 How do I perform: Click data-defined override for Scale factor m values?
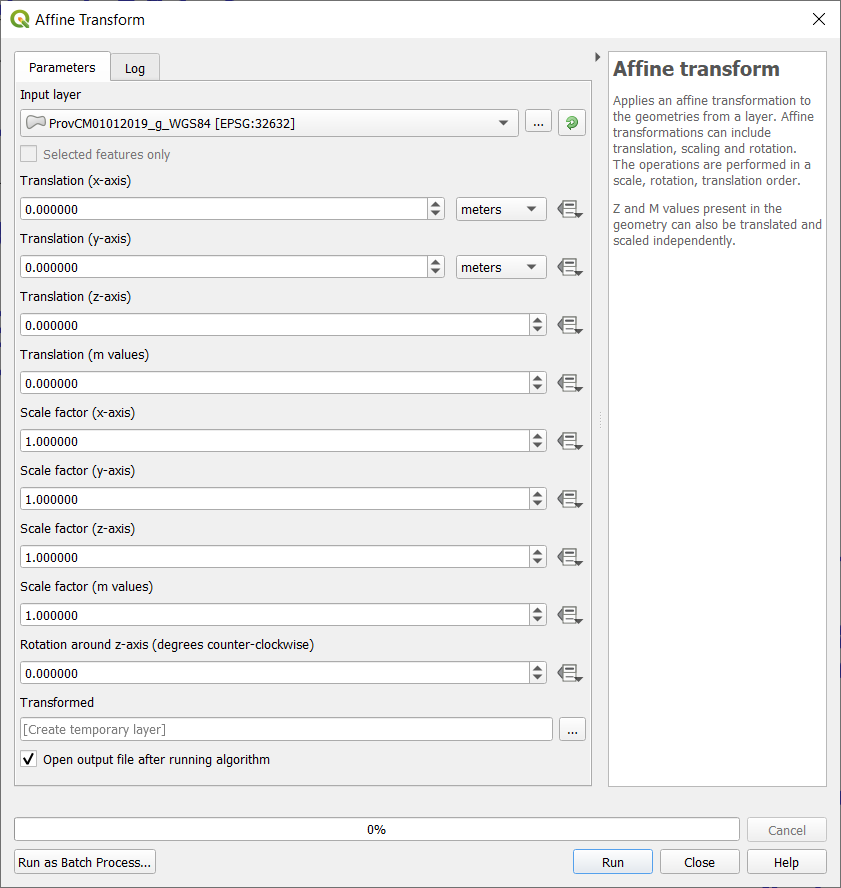click(x=570, y=616)
